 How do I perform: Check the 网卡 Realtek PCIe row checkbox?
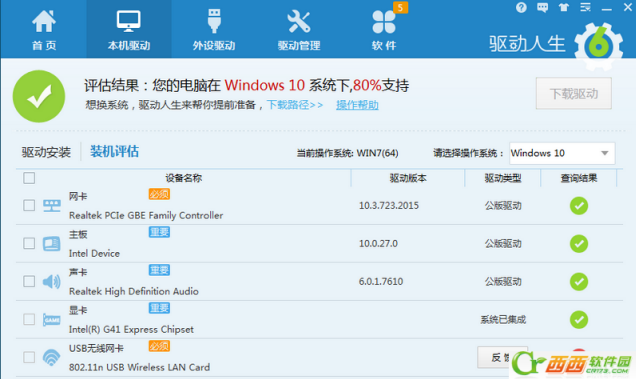coord(29,205)
